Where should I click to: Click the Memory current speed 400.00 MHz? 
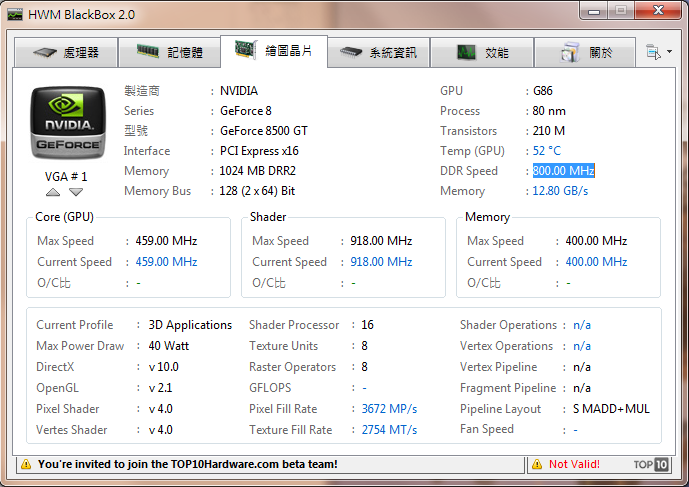(596, 262)
